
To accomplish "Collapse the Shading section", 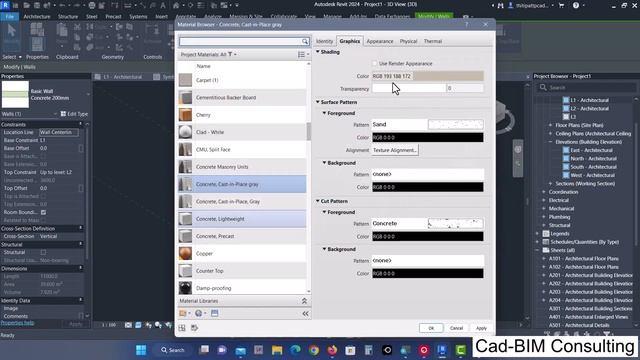I will [x=318, y=52].
